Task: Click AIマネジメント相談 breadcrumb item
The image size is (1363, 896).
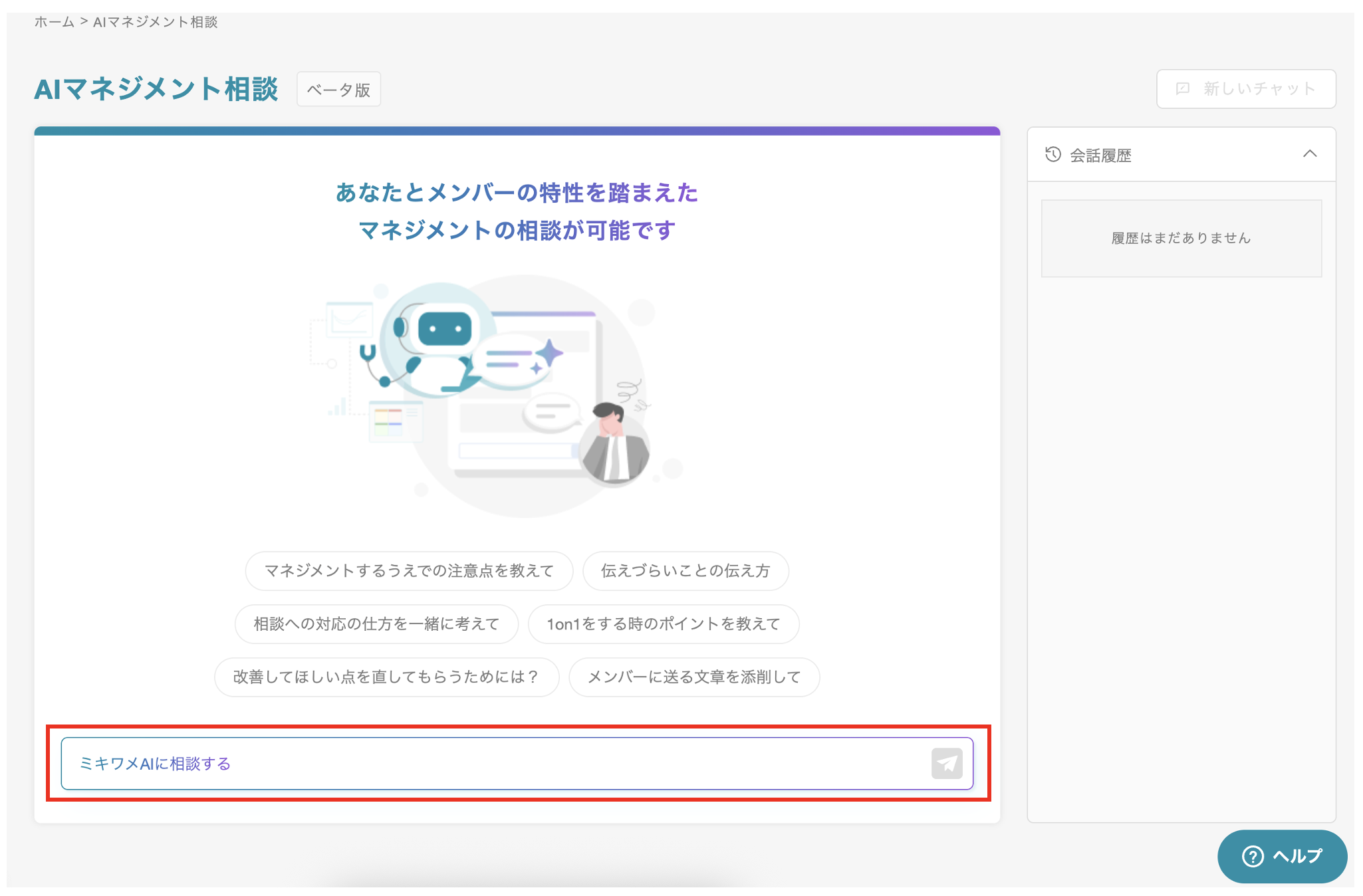Action: click(x=155, y=22)
